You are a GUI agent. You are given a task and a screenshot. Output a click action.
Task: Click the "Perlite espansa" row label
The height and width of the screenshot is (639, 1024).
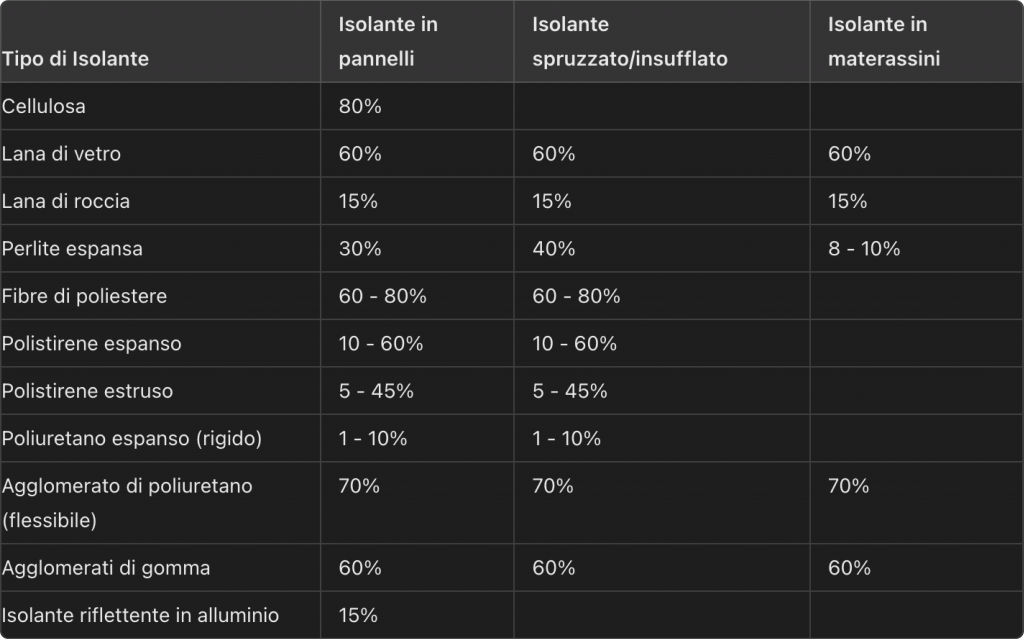[x=72, y=249]
